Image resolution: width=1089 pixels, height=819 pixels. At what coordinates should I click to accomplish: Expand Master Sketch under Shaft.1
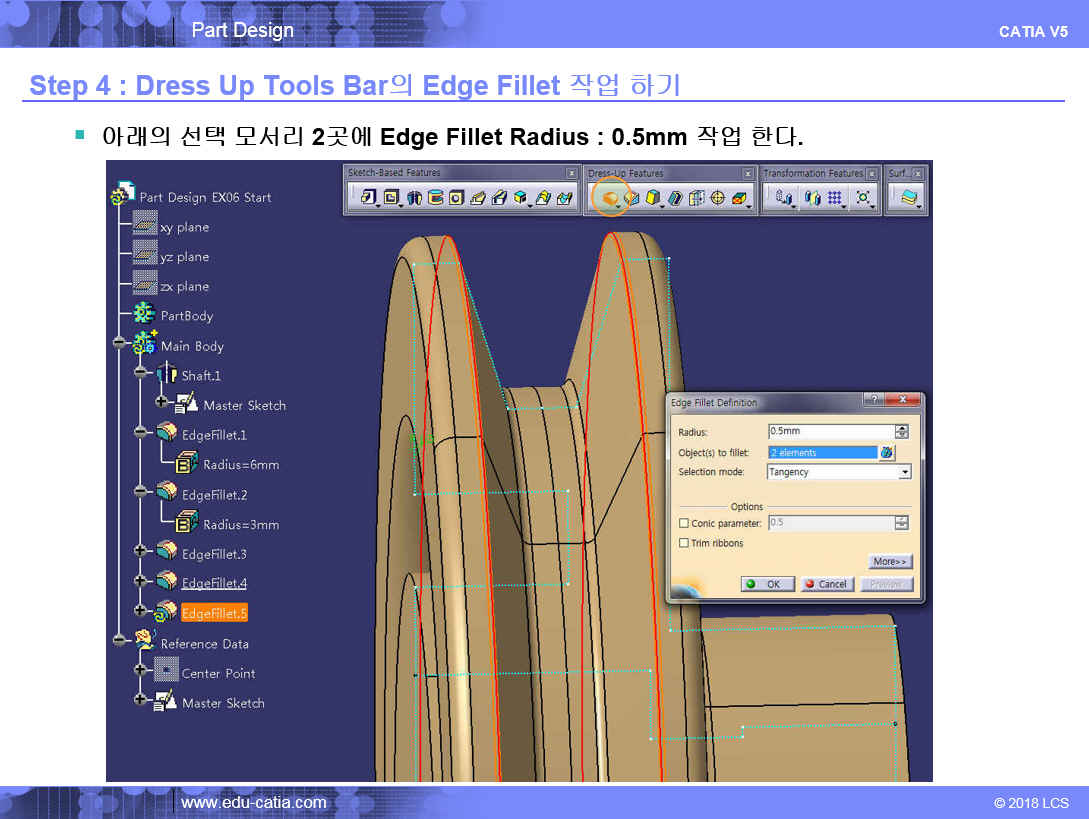pos(161,402)
